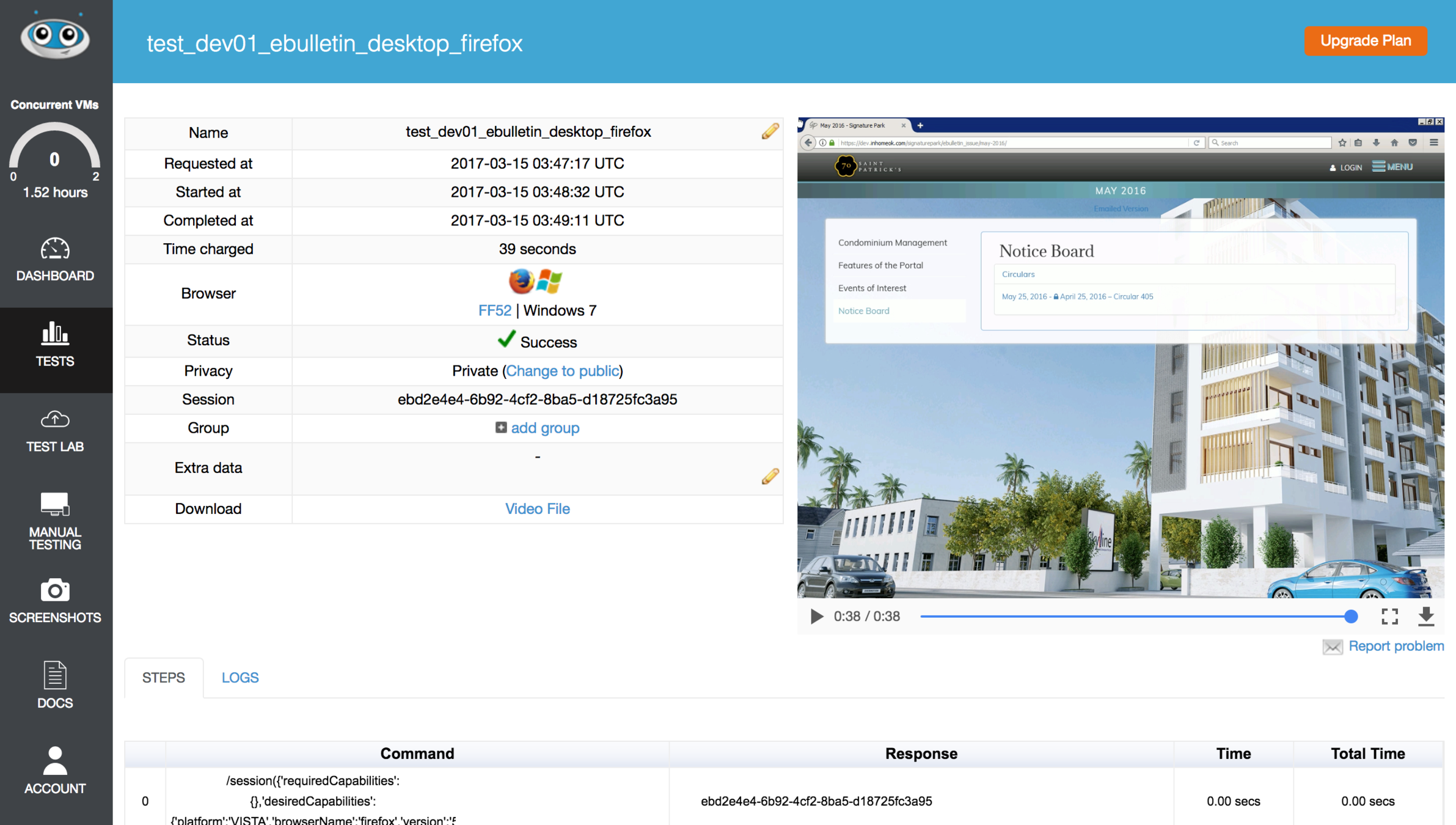1456x825 pixels.
Task: Click the Report problem link
Action: click(x=1396, y=646)
